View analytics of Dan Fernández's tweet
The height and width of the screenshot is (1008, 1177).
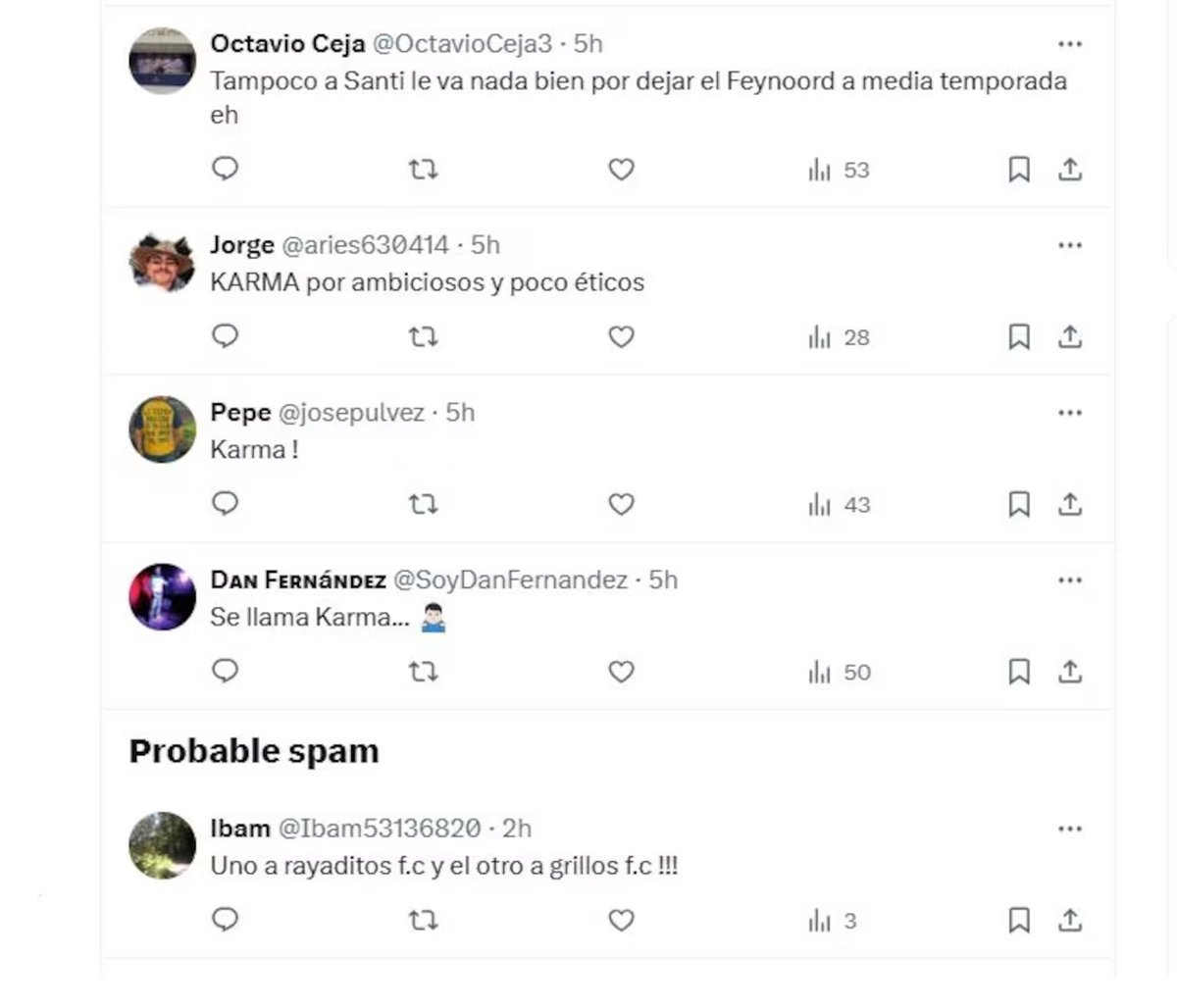[x=840, y=673]
